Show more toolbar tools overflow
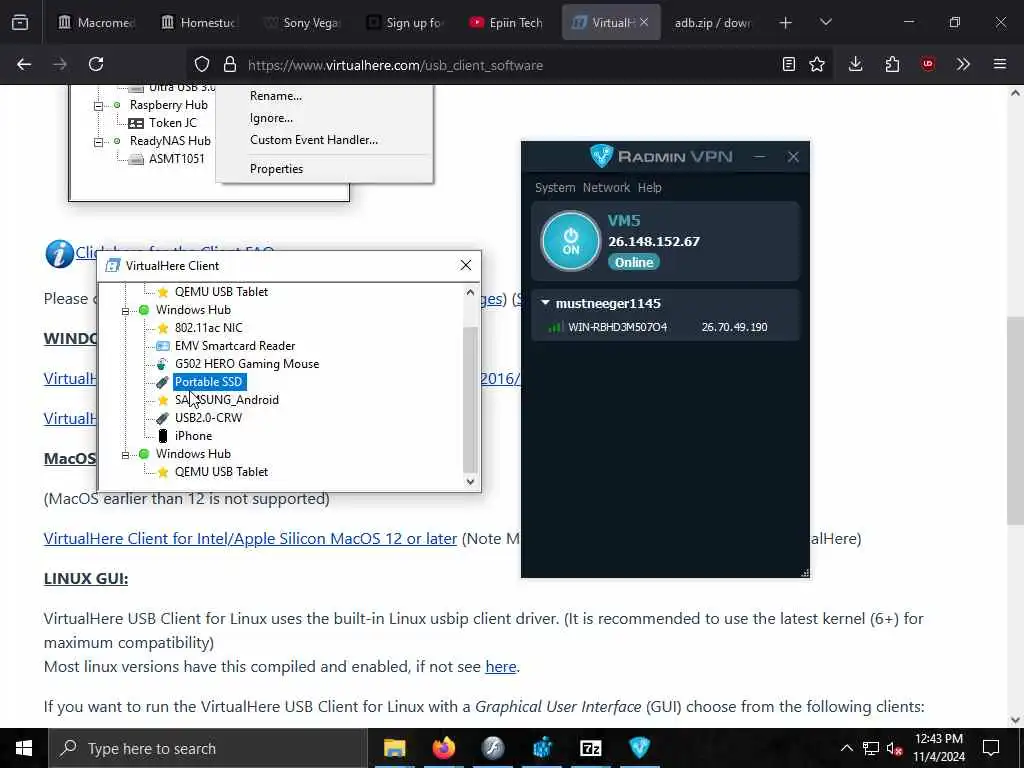Screen dimensions: 1024x768 [963, 65]
